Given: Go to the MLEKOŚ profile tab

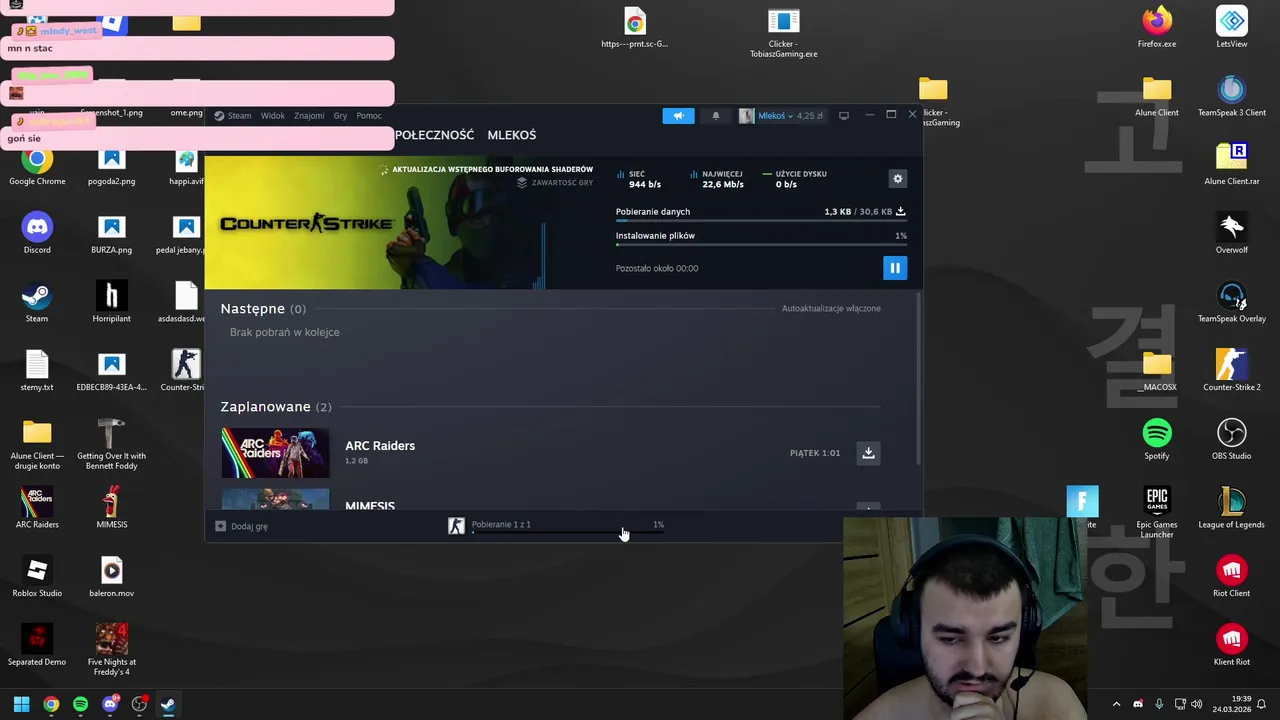Looking at the screenshot, I should click(512, 135).
